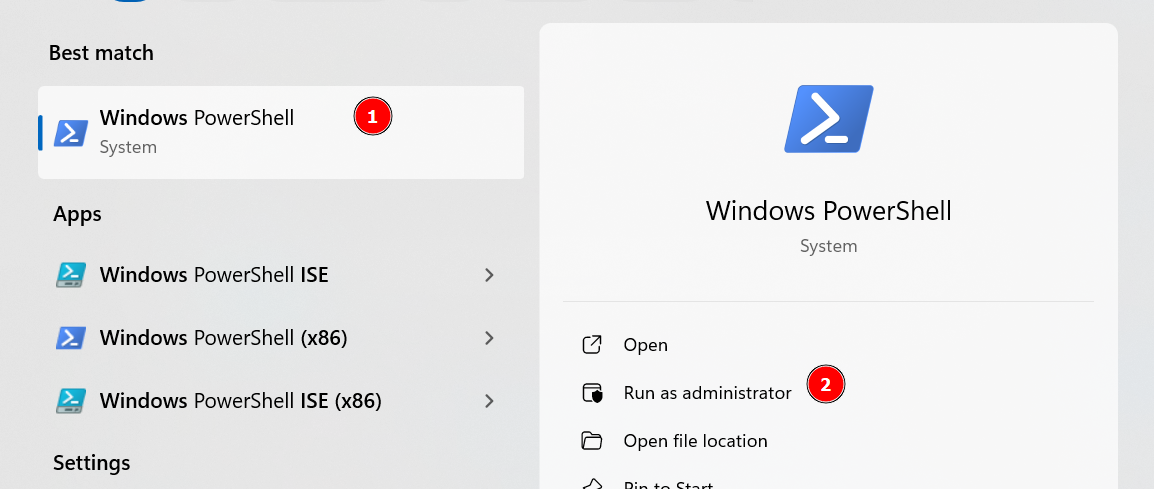
Task: Choose the Open file location label
Action: [695, 441]
